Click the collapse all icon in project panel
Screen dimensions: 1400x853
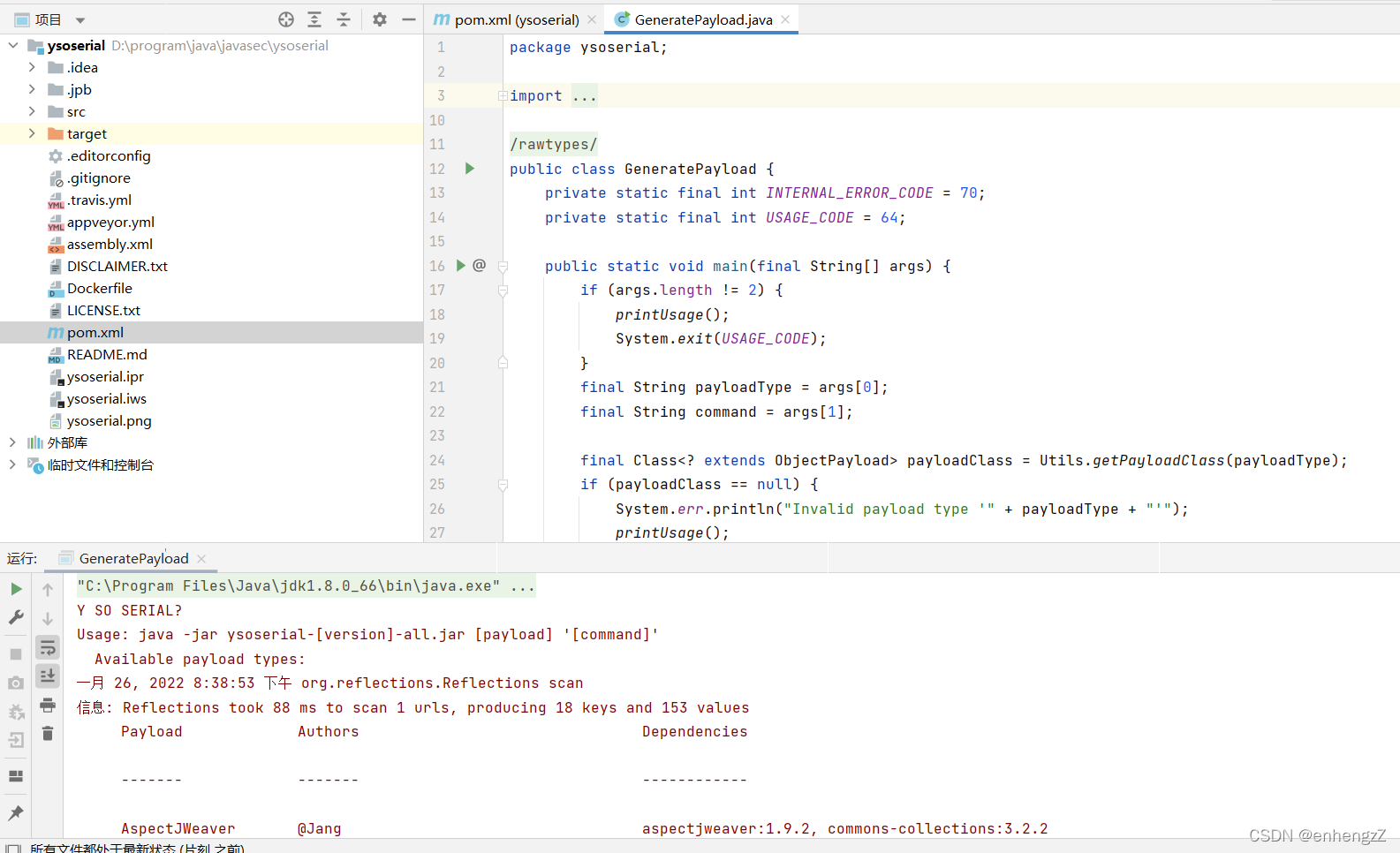(x=344, y=19)
